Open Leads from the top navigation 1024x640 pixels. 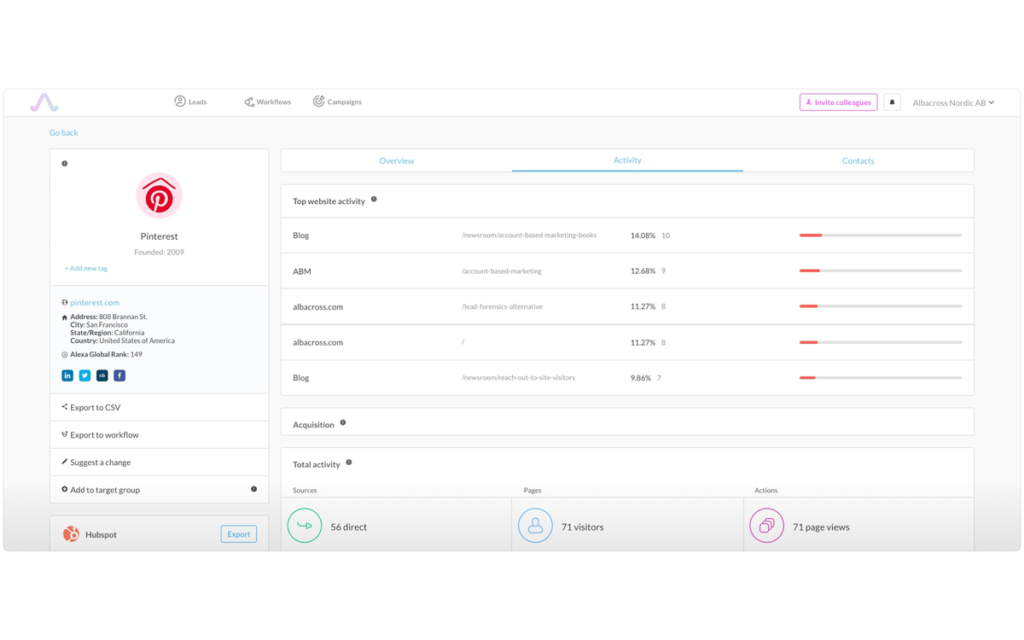coord(190,102)
